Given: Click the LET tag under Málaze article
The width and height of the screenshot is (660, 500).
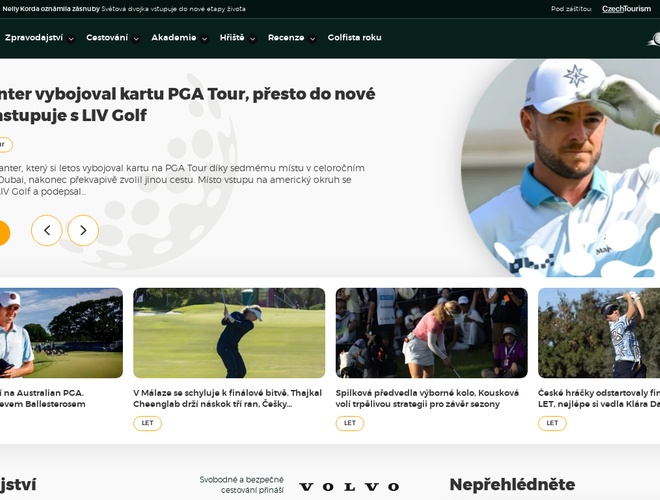Looking at the screenshot, I should coord(147,423).
